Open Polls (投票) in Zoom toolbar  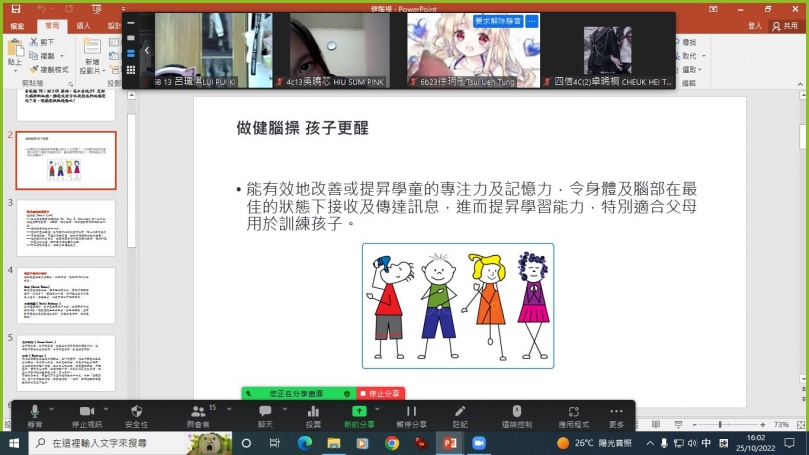(313, 415)
